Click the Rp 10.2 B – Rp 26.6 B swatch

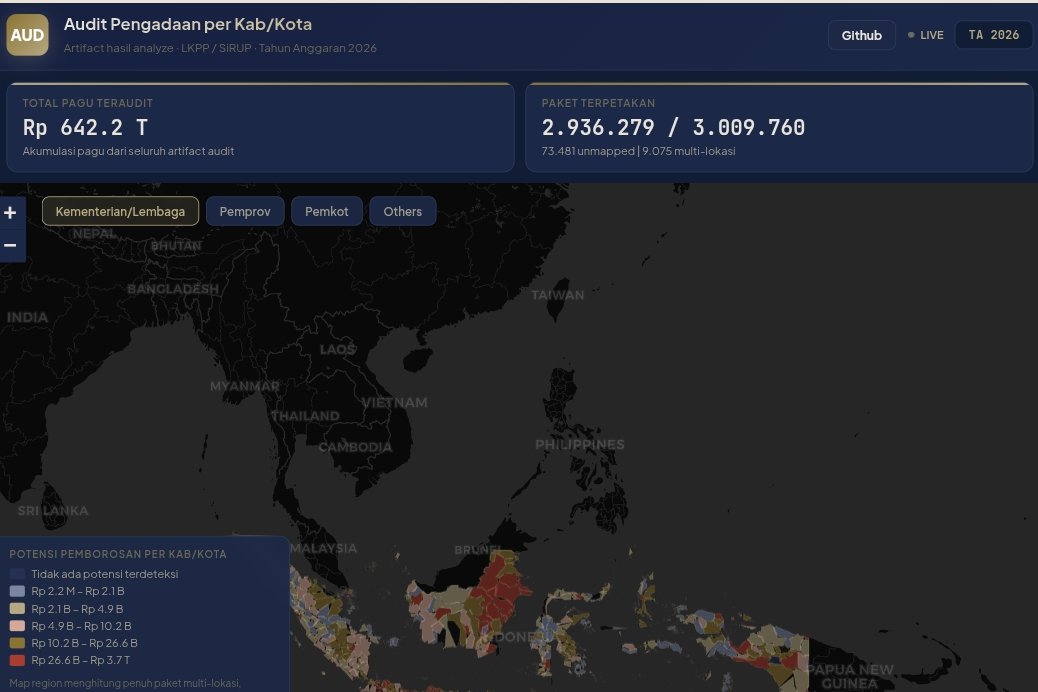pos(17,643)
